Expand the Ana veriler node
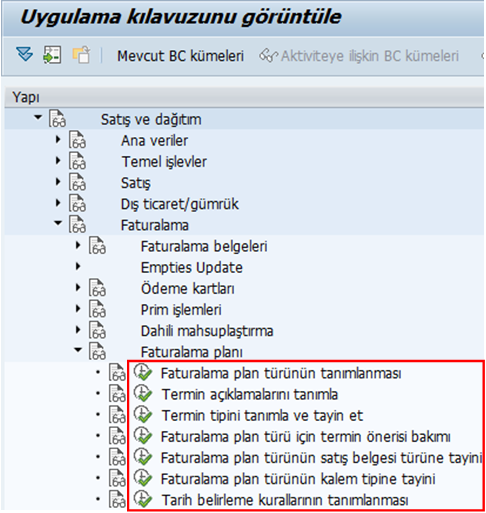The width and height of the screenshot is (486, 513). (58, 140)
